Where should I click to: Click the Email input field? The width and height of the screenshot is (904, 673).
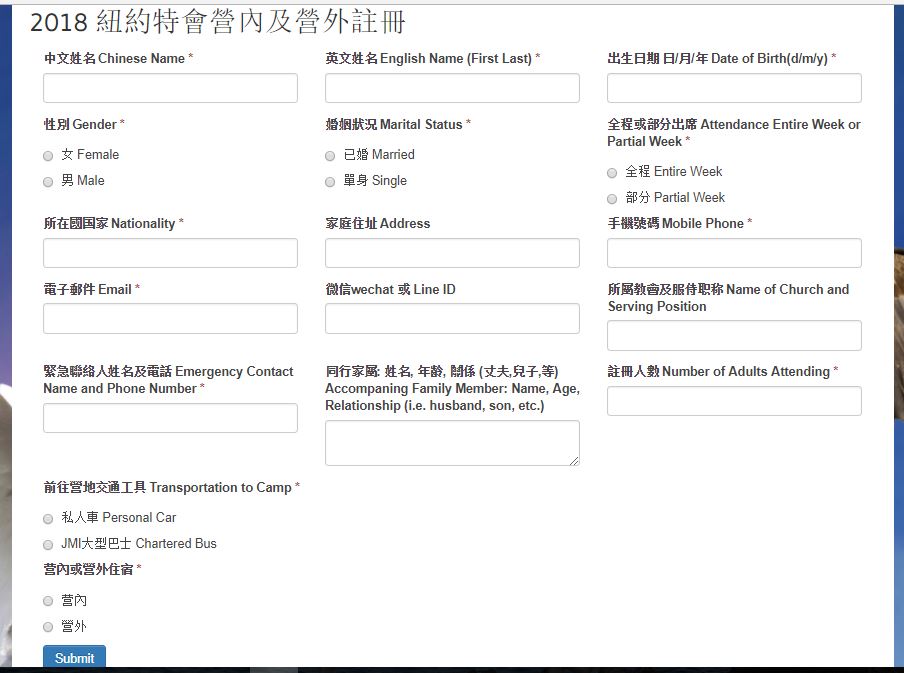(x=170, y=319)
